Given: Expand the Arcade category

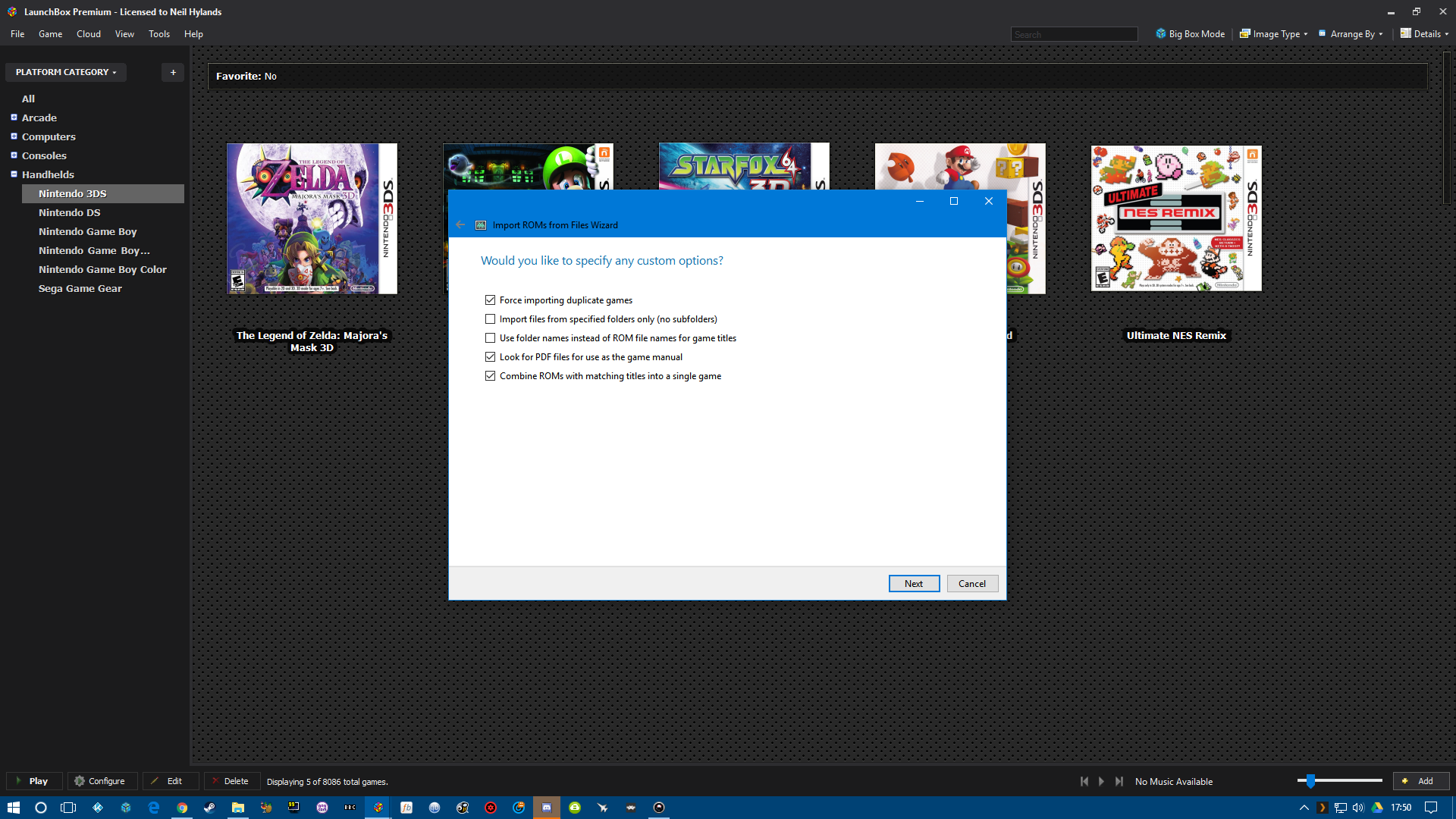Looking at the screenshot, I should (14, 118).
